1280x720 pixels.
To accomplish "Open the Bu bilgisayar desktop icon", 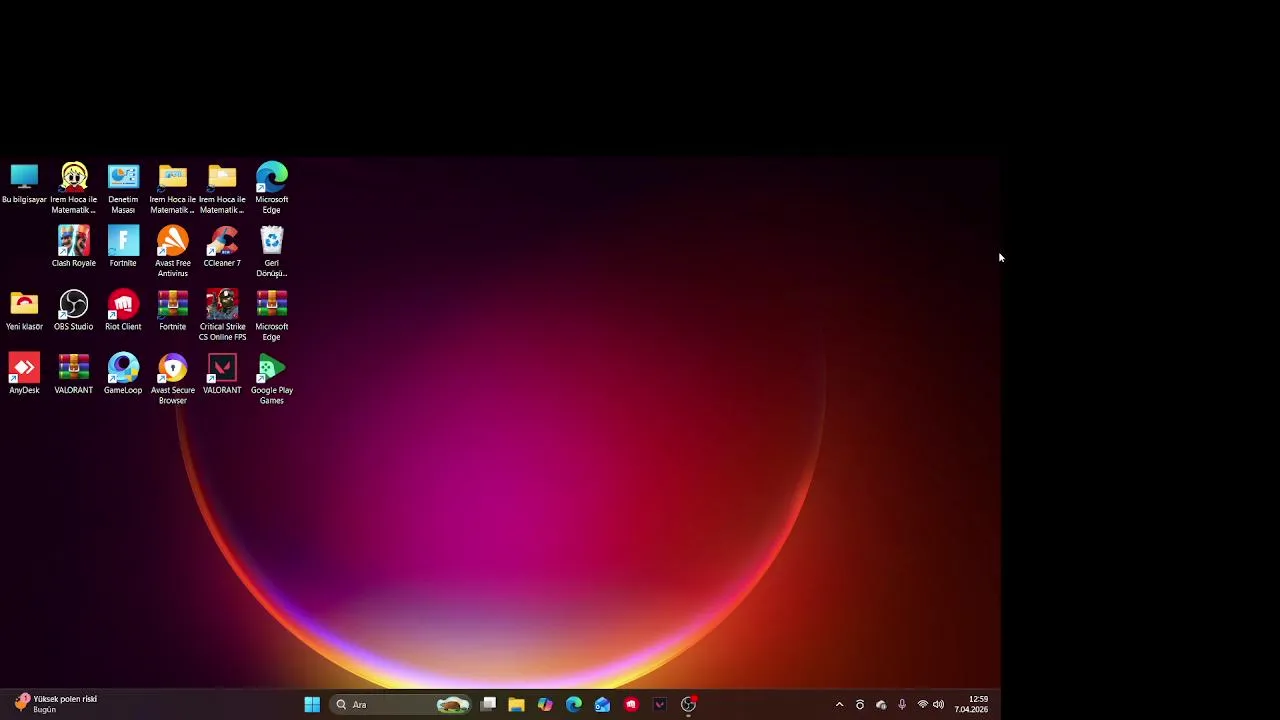I will [x=24, y=184].
